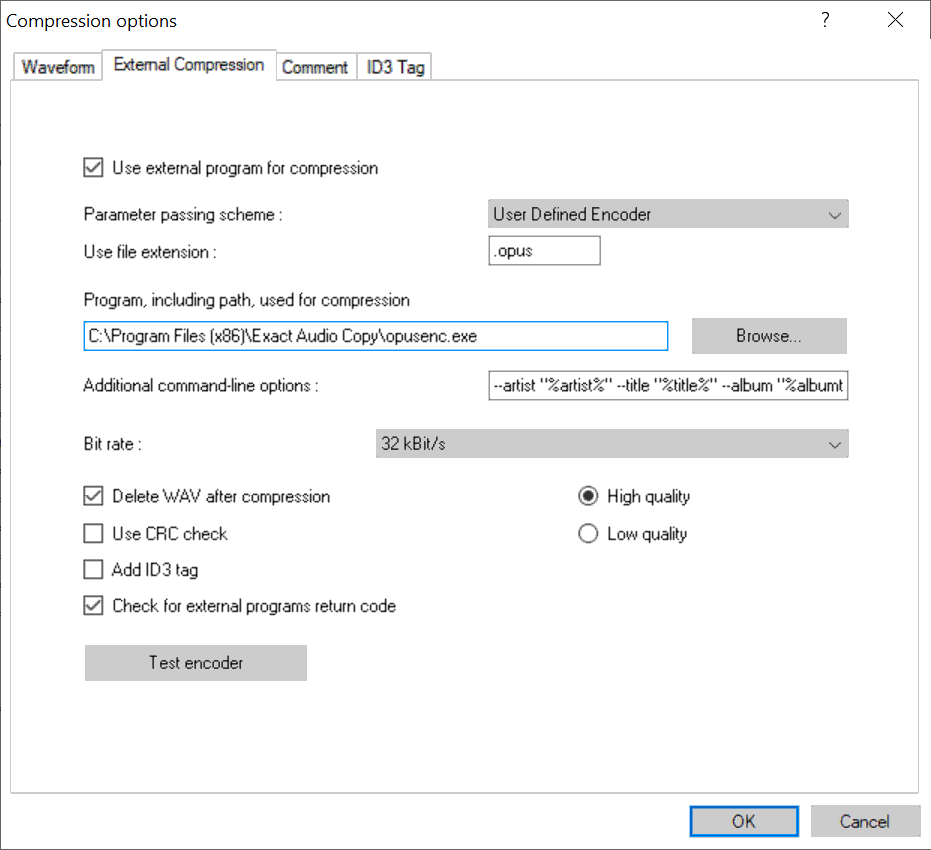Image resolution: width=931 pixels, height=850 pixels.
Task: Disable Check for external programs return code
Action: [94, 606]
